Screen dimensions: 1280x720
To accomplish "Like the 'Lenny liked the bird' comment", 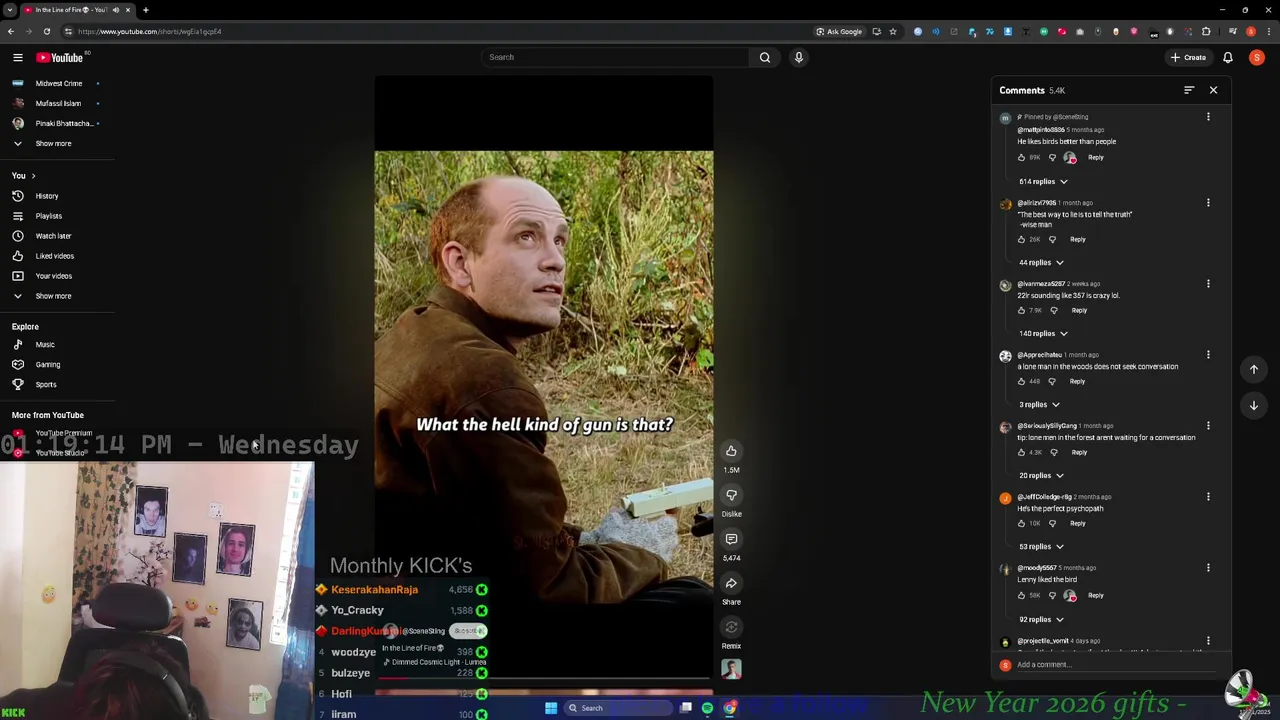I will (x=1021, y=596).
